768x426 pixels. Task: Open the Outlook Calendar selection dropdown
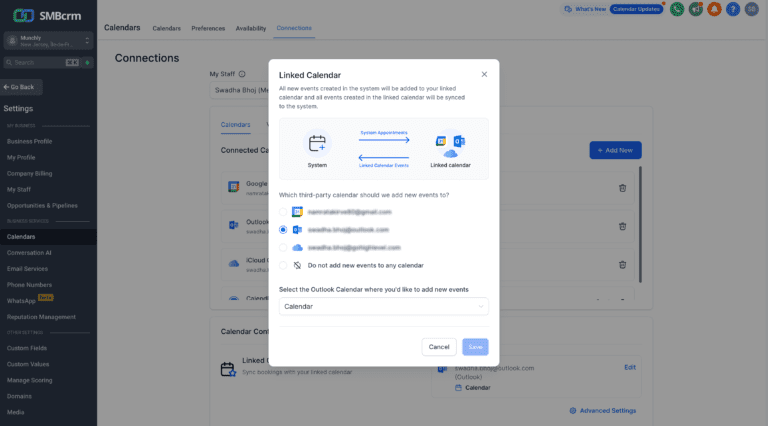[x=384, y=307]
